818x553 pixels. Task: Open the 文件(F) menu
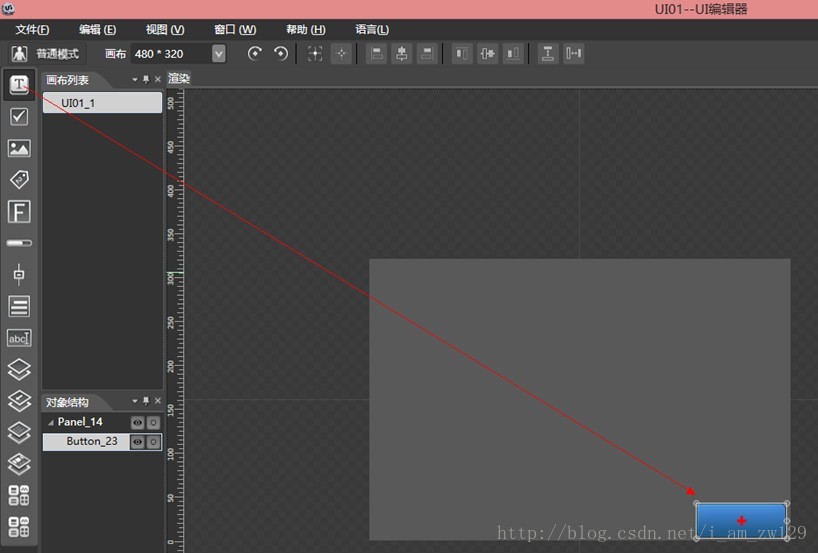[32, 30]
